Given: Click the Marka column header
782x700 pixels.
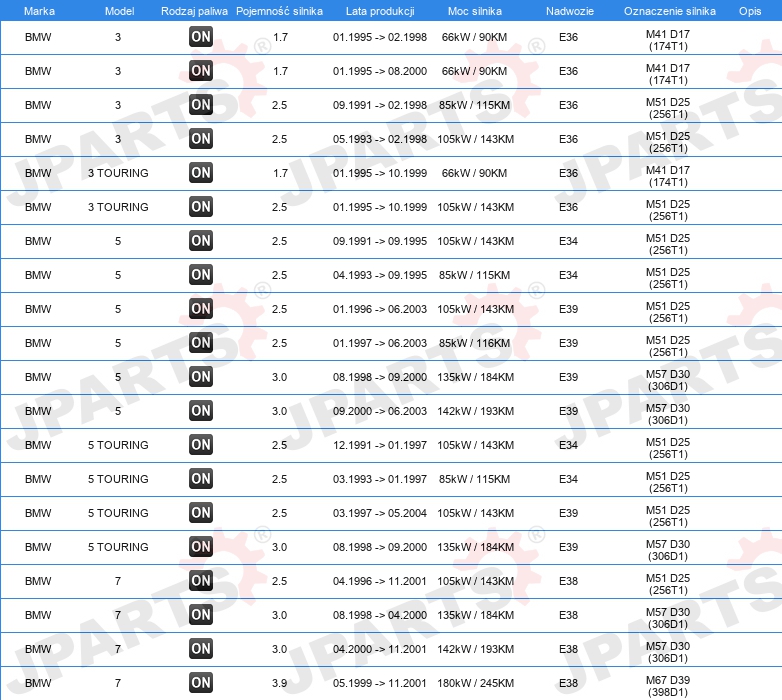Looking at the screenshot, I should click(x=39, y=11).
